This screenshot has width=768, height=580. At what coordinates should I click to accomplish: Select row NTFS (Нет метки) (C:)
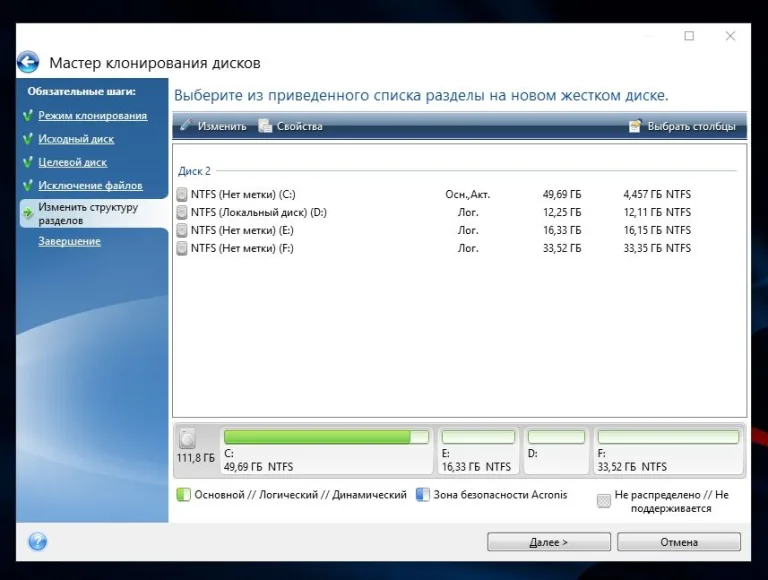tap(459, 194)
